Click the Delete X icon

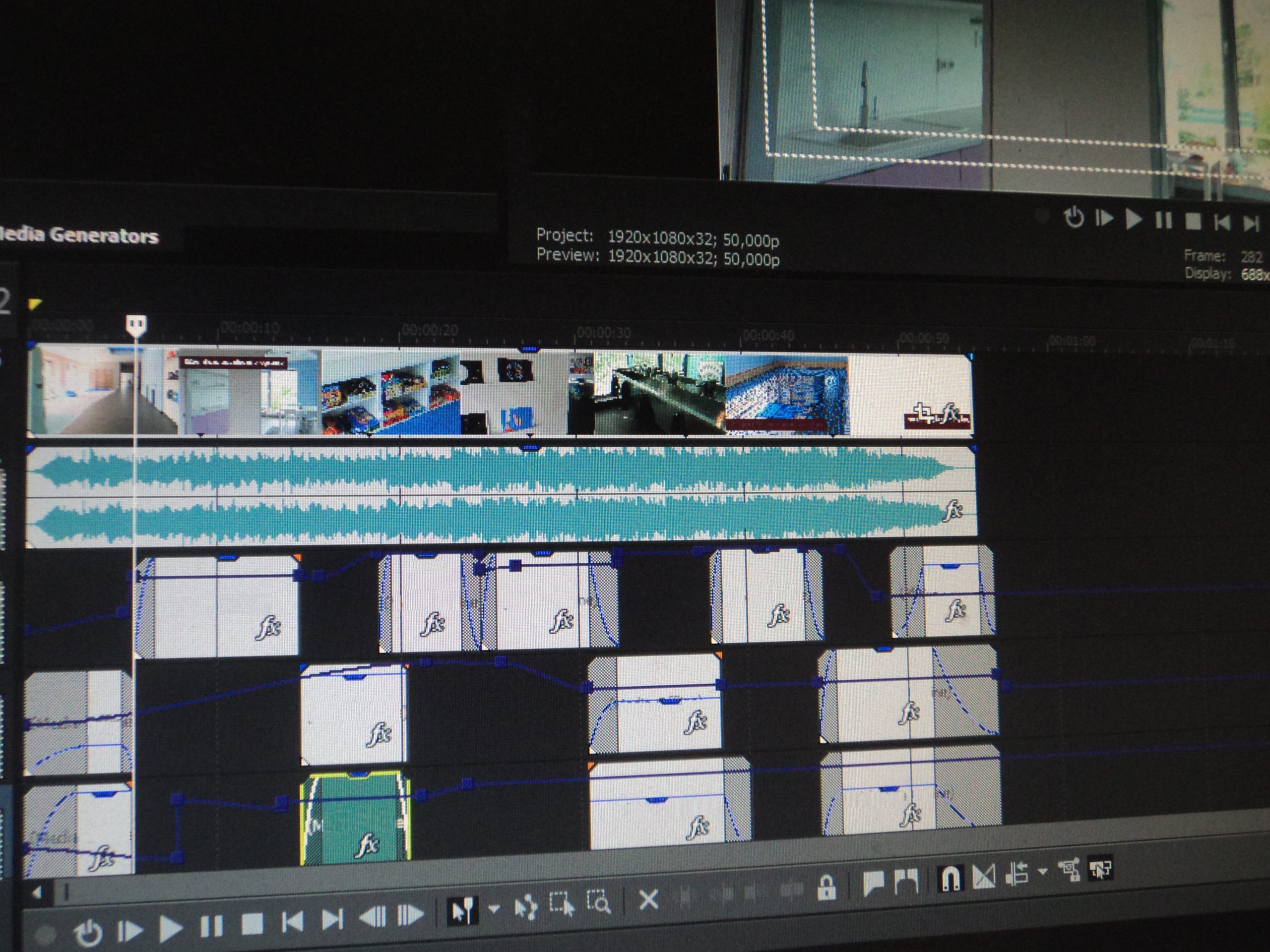(x=649, y=900)
